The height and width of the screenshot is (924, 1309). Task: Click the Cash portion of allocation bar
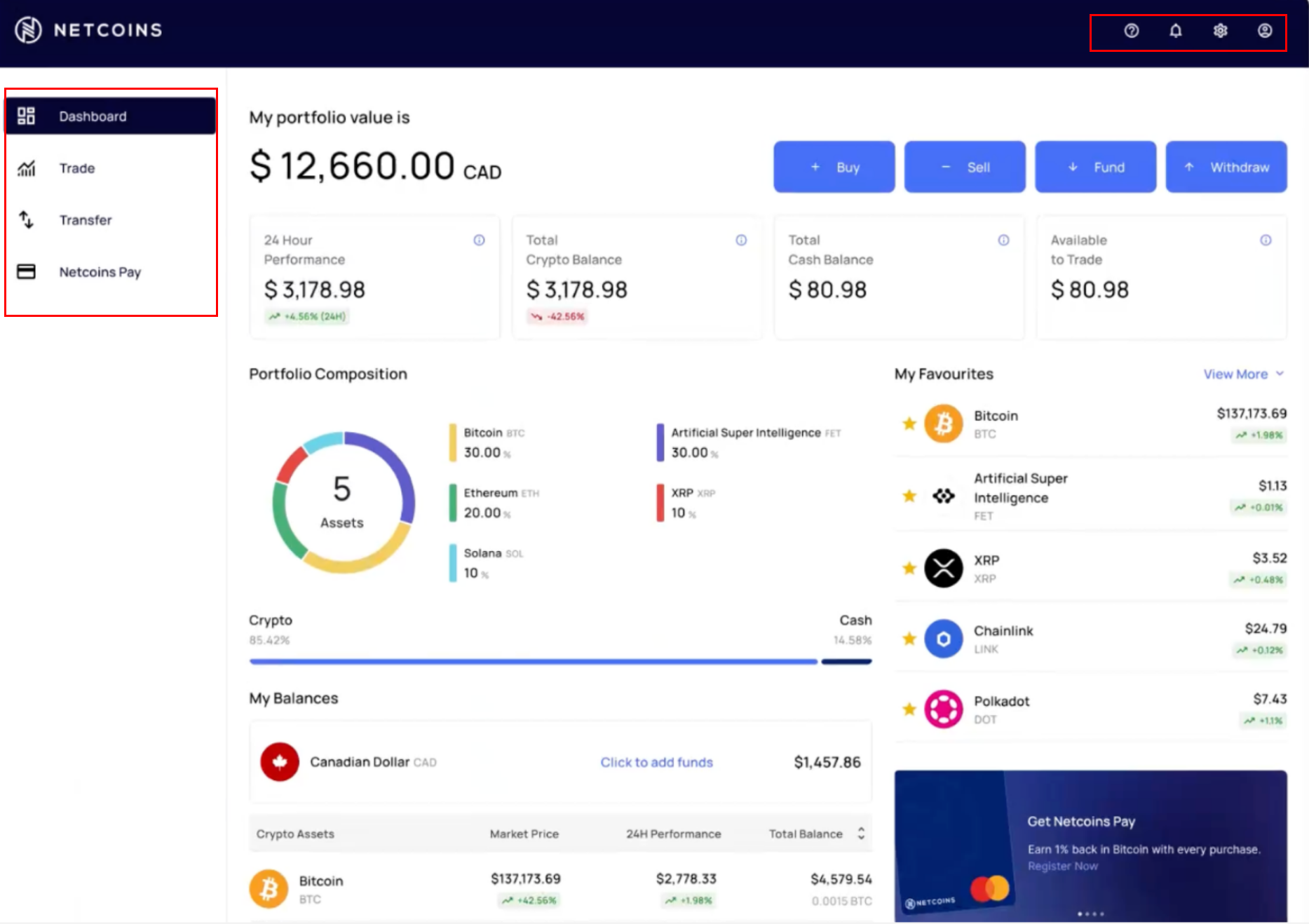pos(846,661)
